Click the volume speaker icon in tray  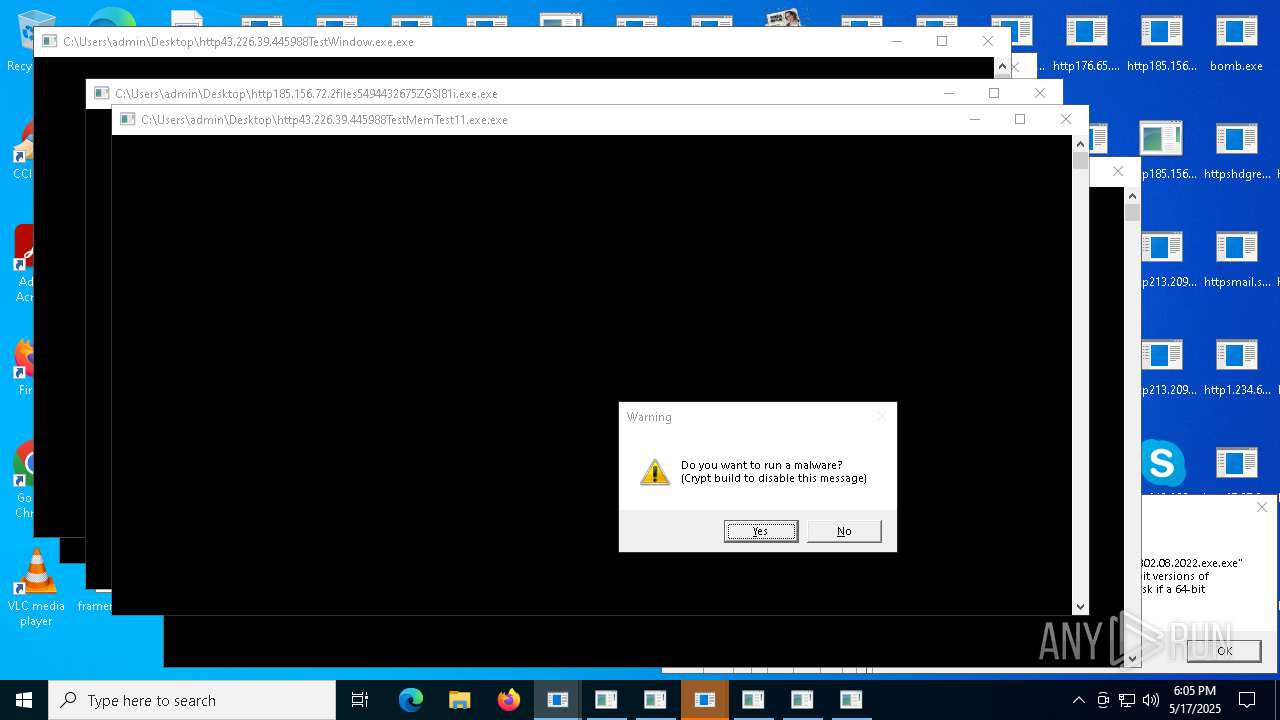(x=1151, y=700)
